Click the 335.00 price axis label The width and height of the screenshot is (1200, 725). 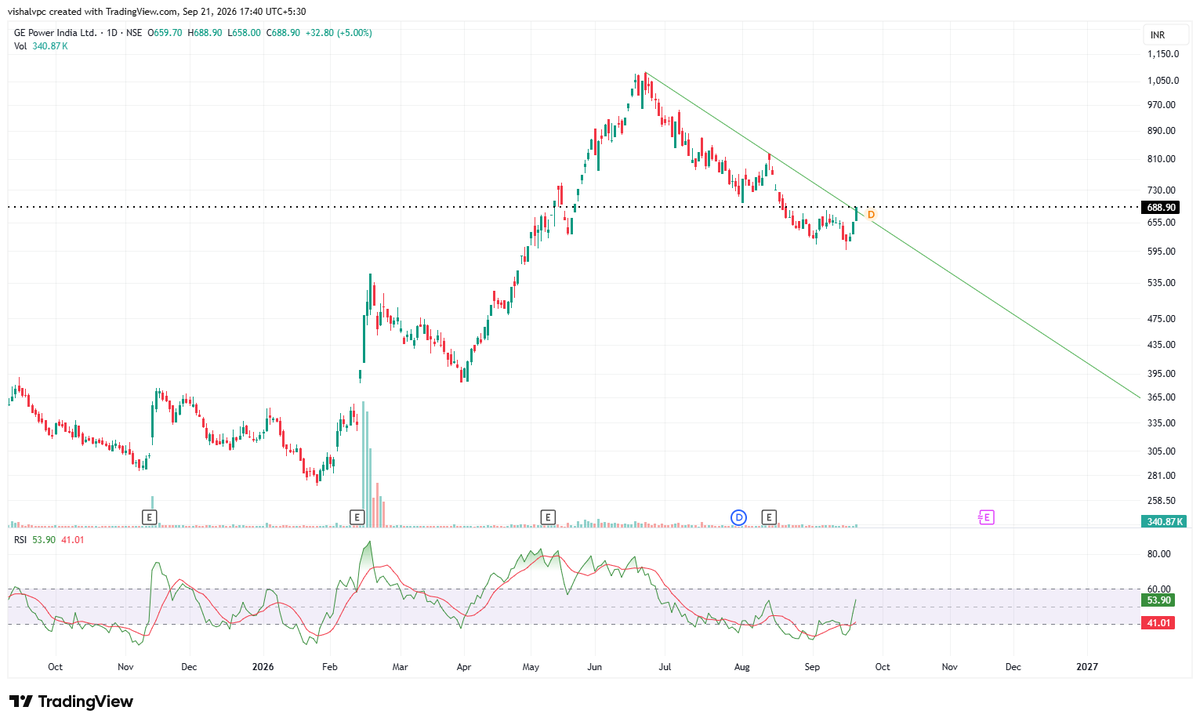click(x=1163, y=423)
